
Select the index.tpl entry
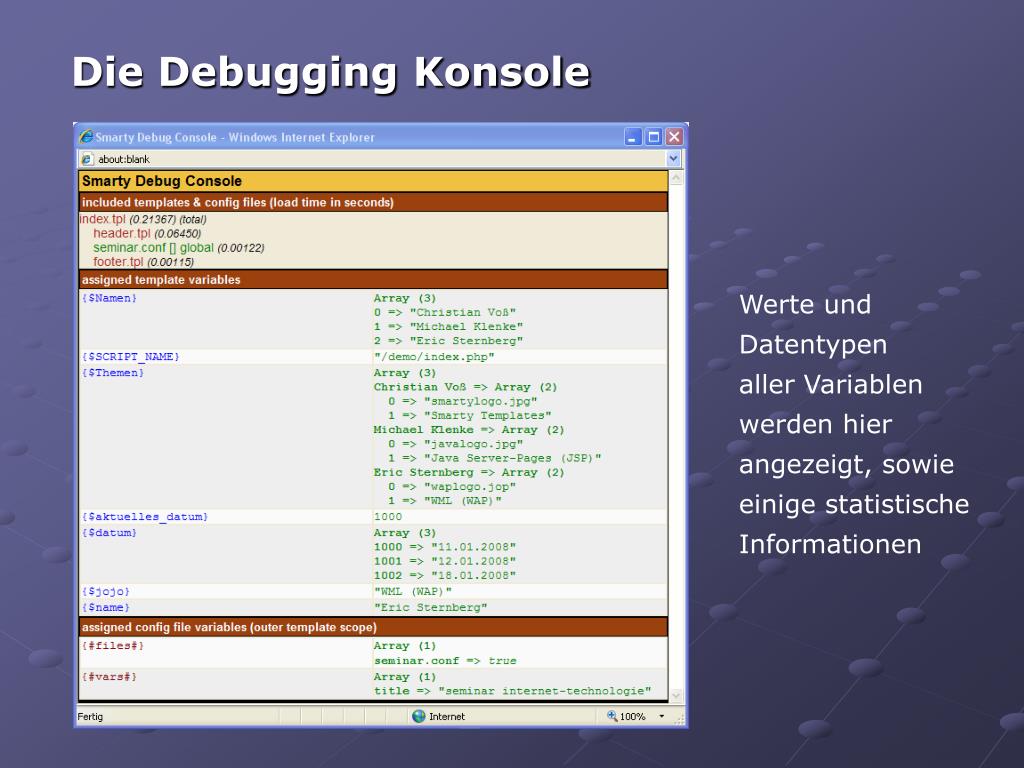103,219
